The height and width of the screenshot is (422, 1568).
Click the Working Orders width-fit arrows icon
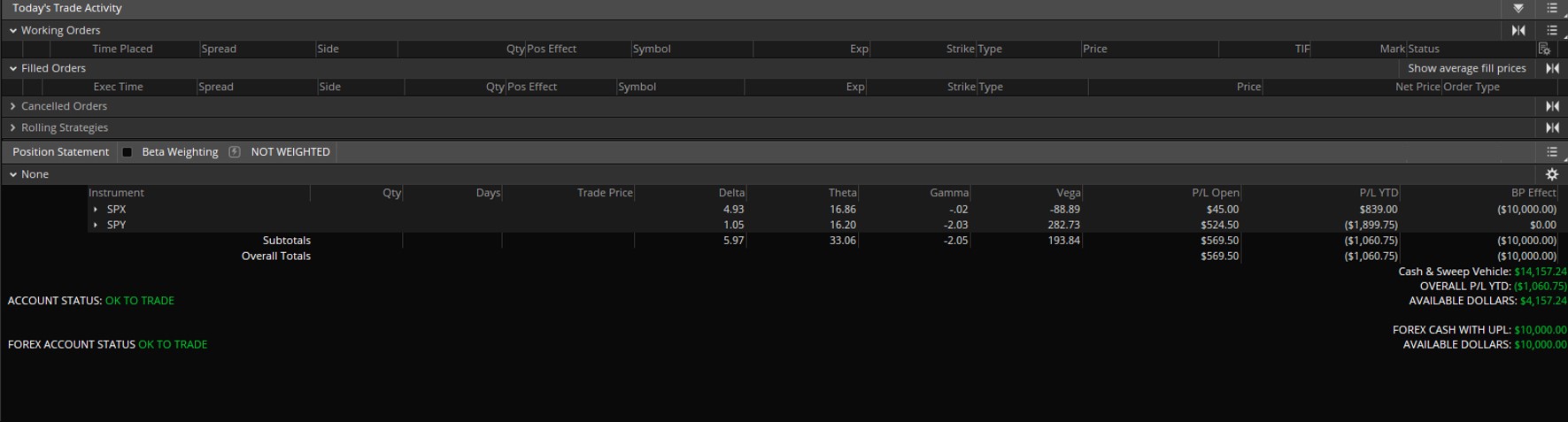[1518, 30]
